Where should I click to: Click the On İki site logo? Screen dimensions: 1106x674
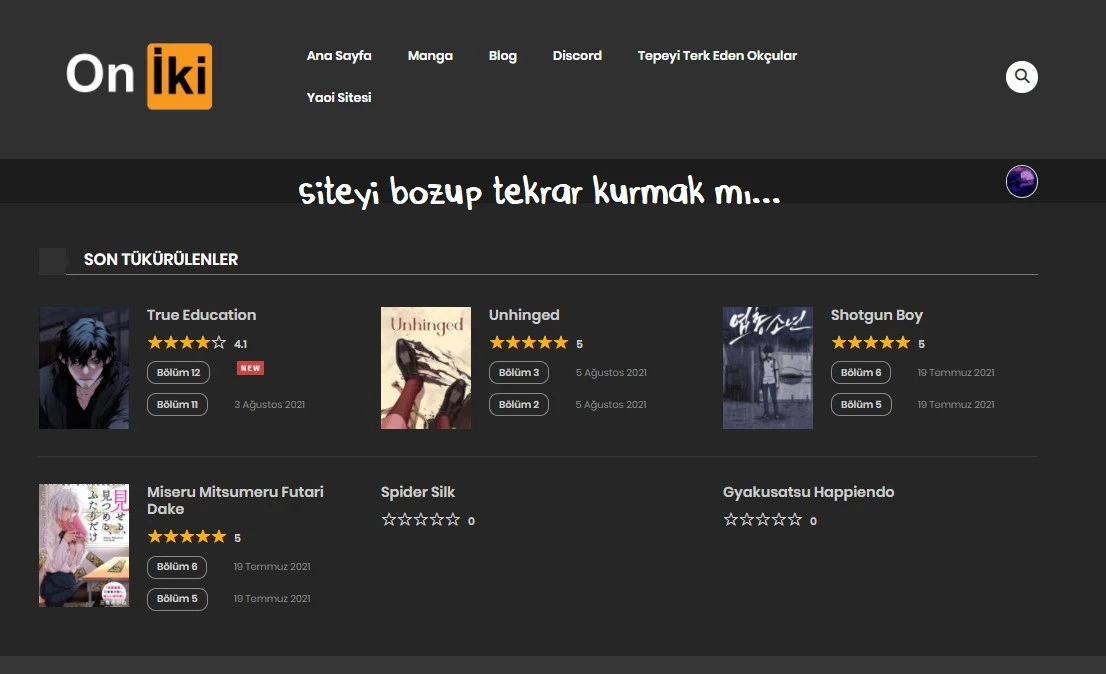click(x=139, y=76)
